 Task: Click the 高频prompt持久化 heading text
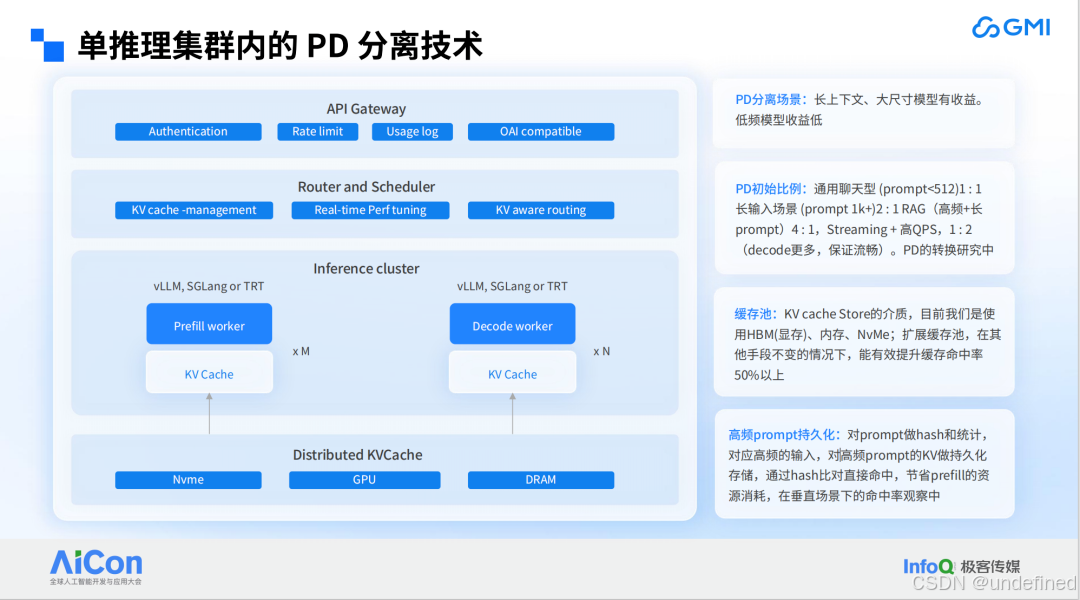[784, 435]
